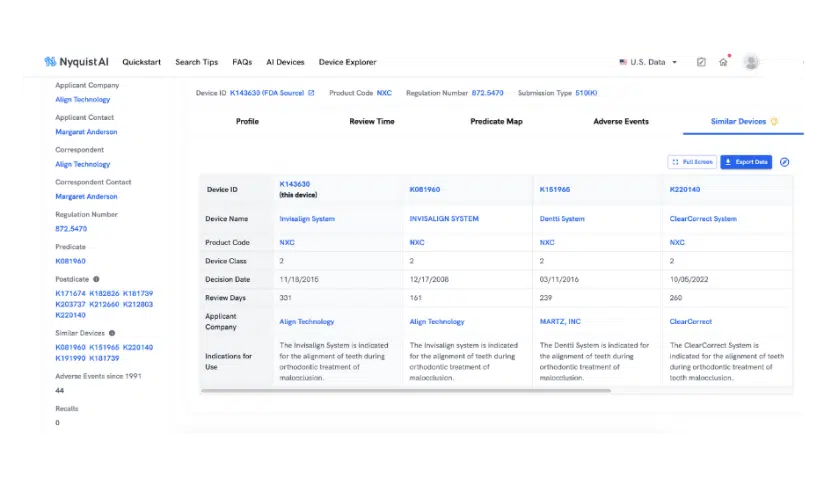Show info tooltip icon next to Postdicate
This screenshot has width=827, height=483.
click(x=96, y=279)
